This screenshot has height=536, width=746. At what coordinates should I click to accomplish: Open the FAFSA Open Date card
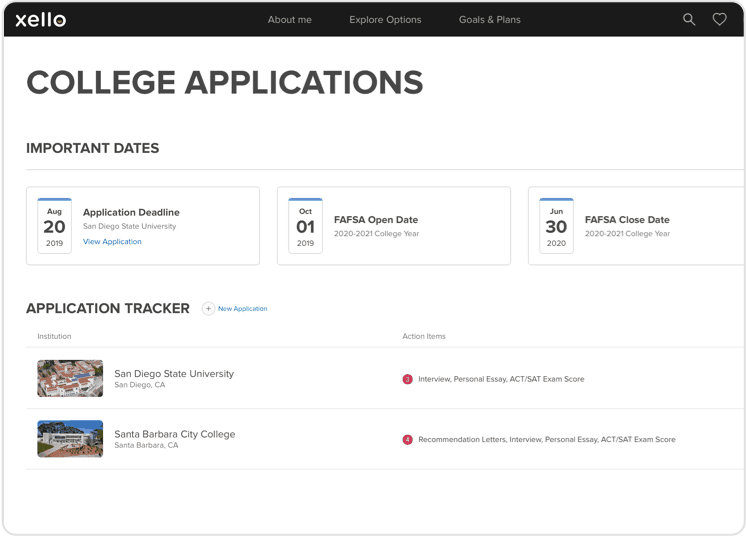tap(394, 226)
